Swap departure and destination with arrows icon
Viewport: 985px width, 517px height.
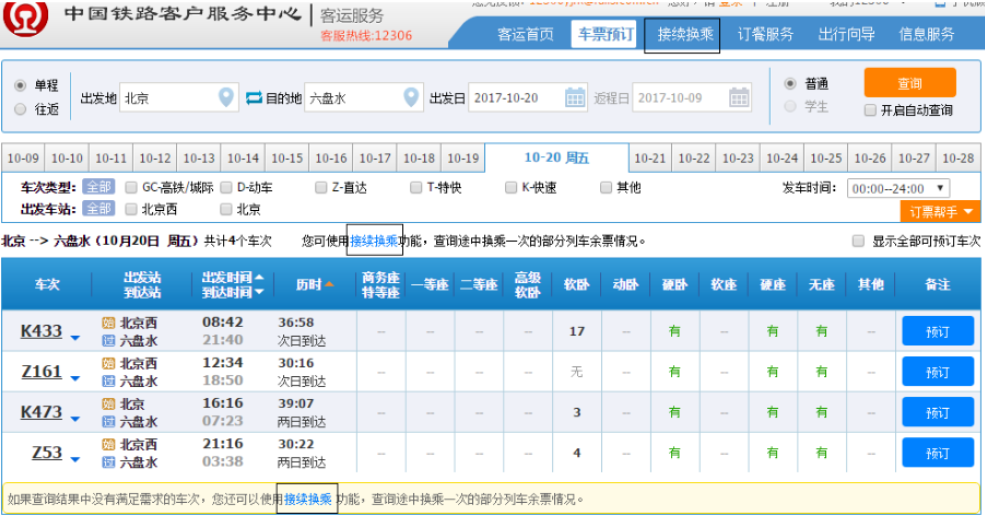pos(254,98)
